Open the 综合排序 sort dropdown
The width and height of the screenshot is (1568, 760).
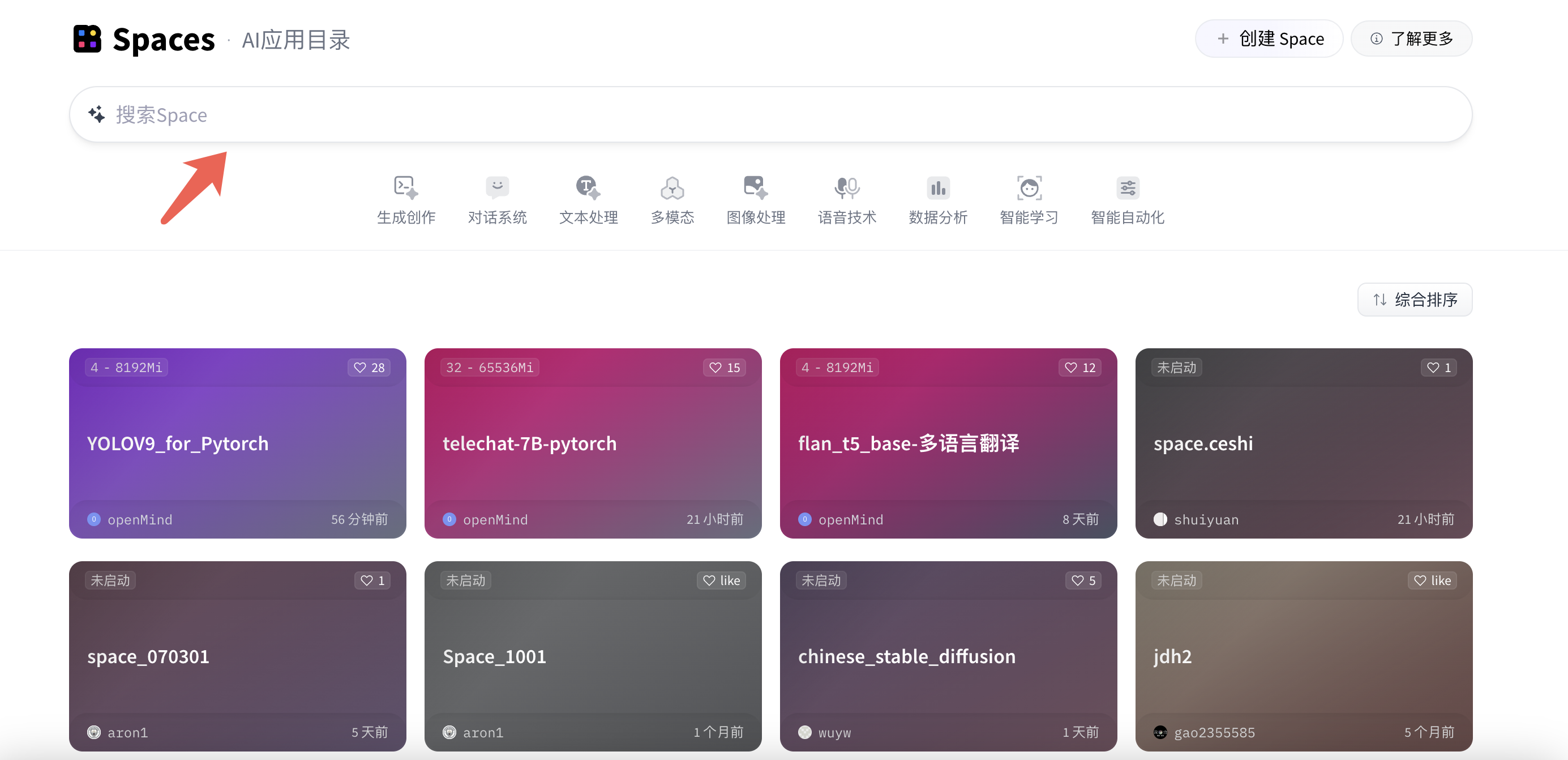coord(1415,300)
